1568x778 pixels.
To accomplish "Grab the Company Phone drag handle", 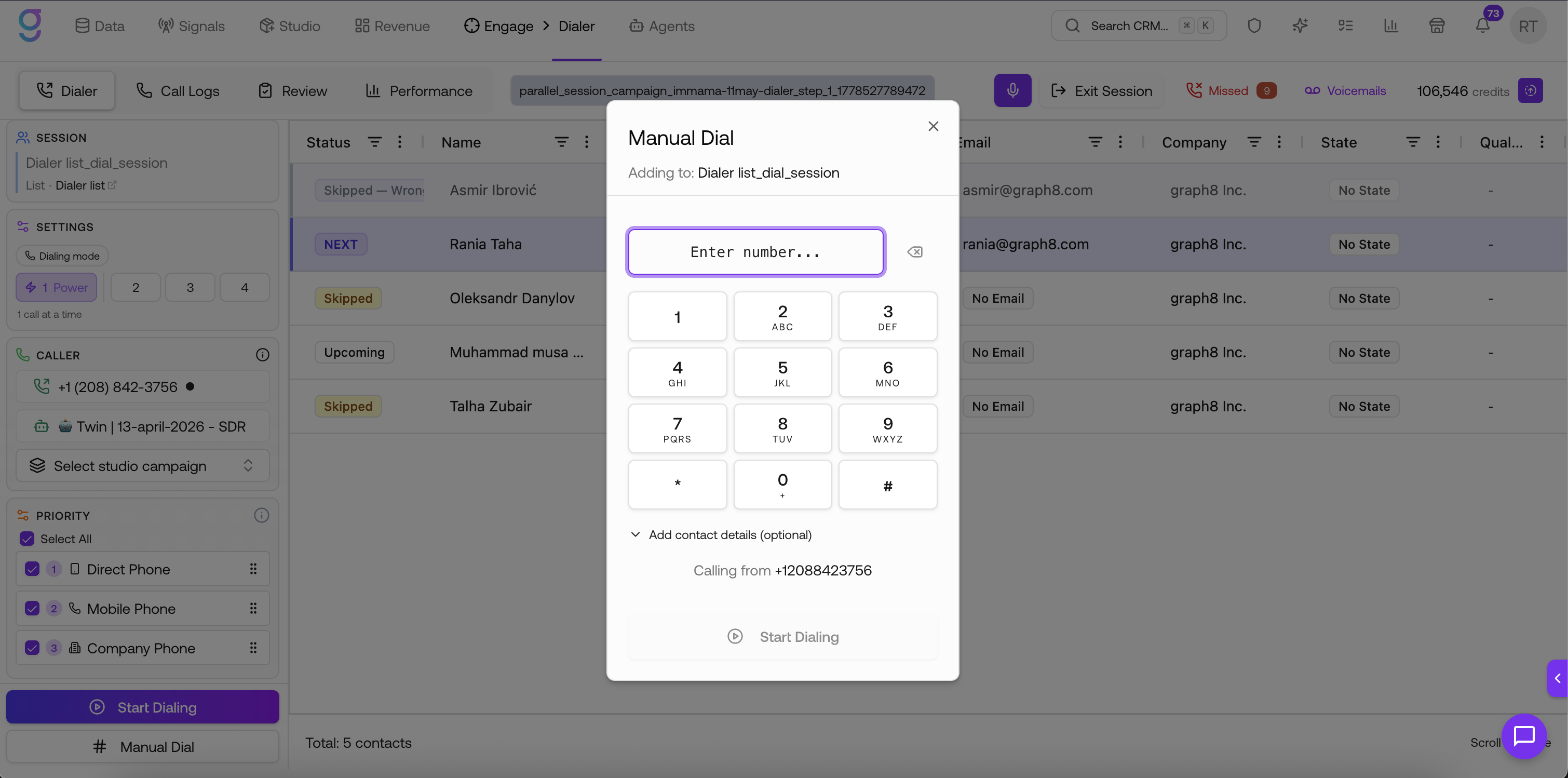I will click(253, 648).
